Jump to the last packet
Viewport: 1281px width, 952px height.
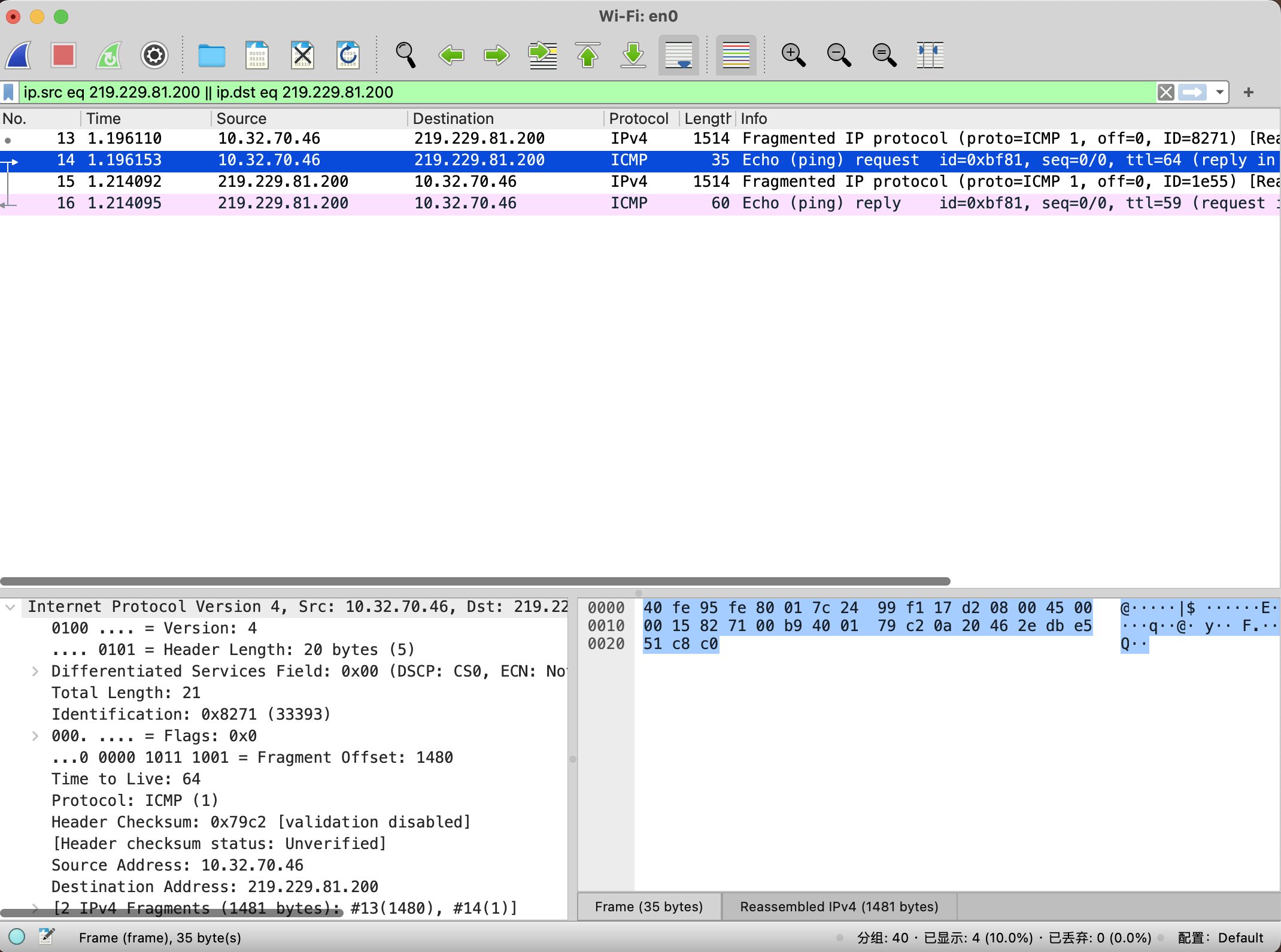pyautogui.click(x=633, y=55)
